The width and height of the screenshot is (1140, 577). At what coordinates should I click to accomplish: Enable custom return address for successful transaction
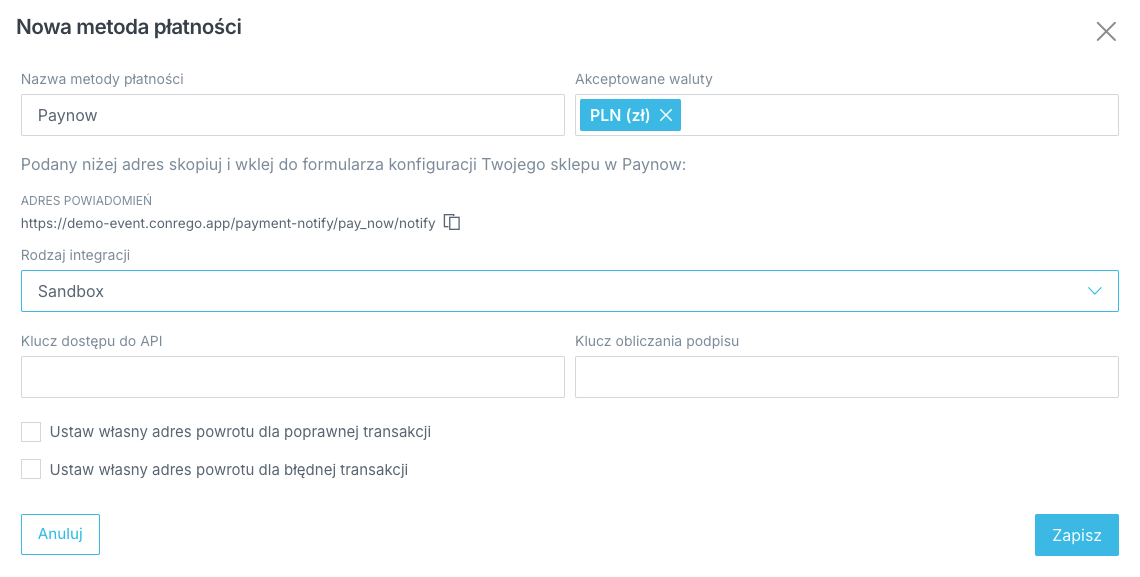[31, 432]
